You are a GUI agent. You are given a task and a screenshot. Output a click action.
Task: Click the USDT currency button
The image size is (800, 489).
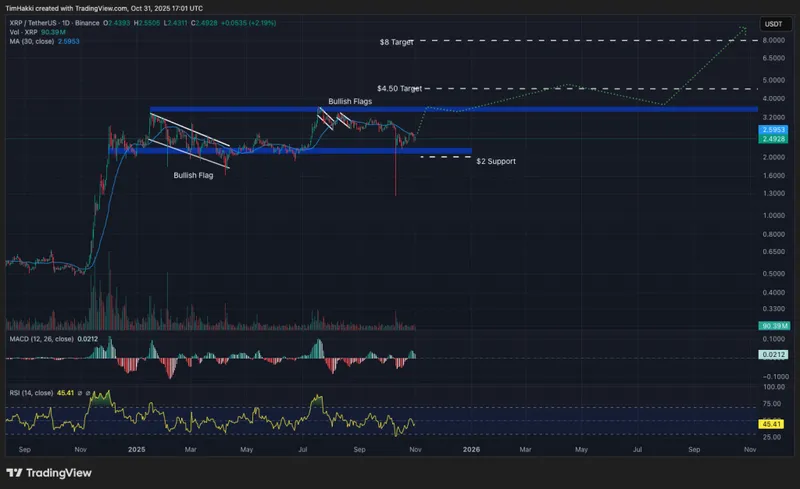pyautogui.click(x=773, y=23)
